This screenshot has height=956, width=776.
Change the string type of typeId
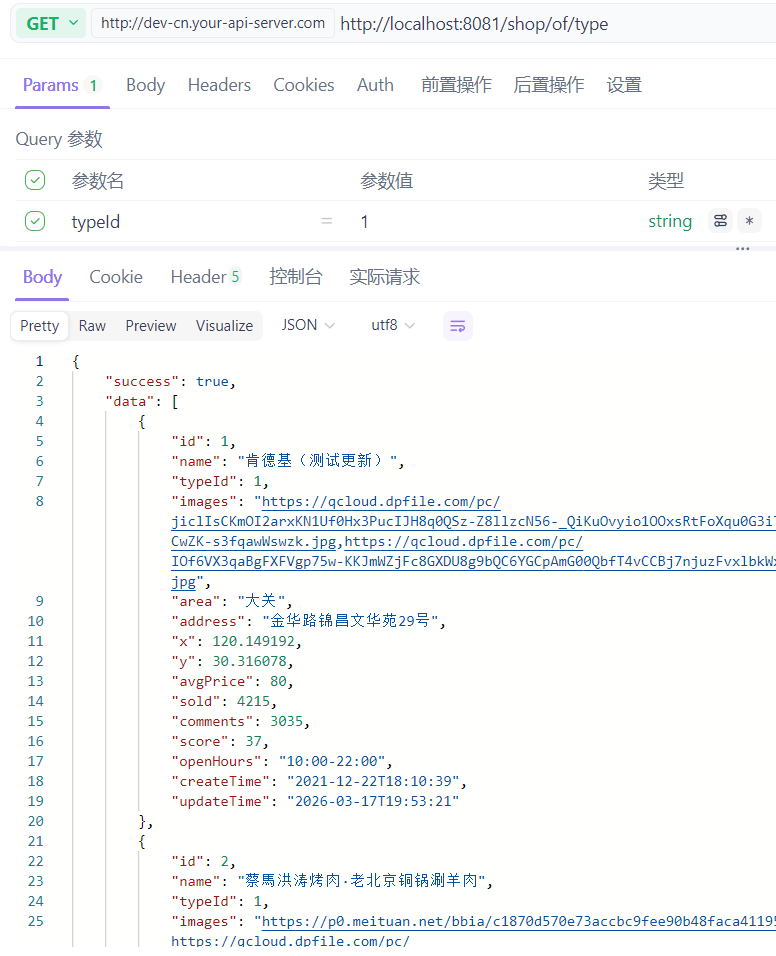click(x=669, y=221)
